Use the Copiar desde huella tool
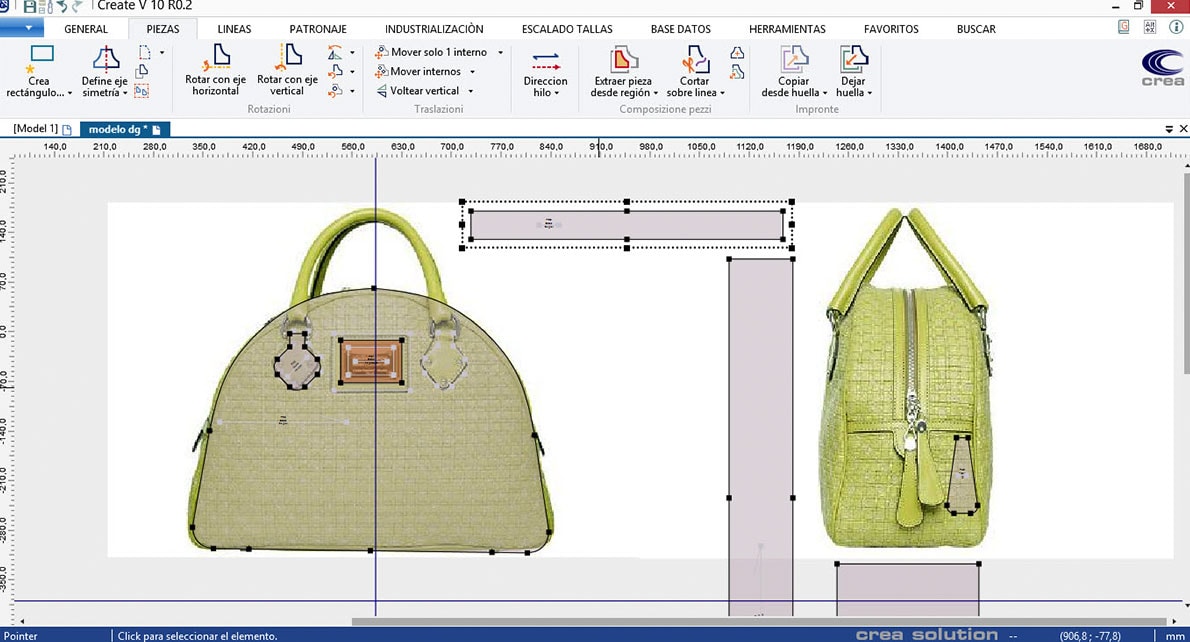1190x642 pixels. pyautogui.click(x=793, y=72)
